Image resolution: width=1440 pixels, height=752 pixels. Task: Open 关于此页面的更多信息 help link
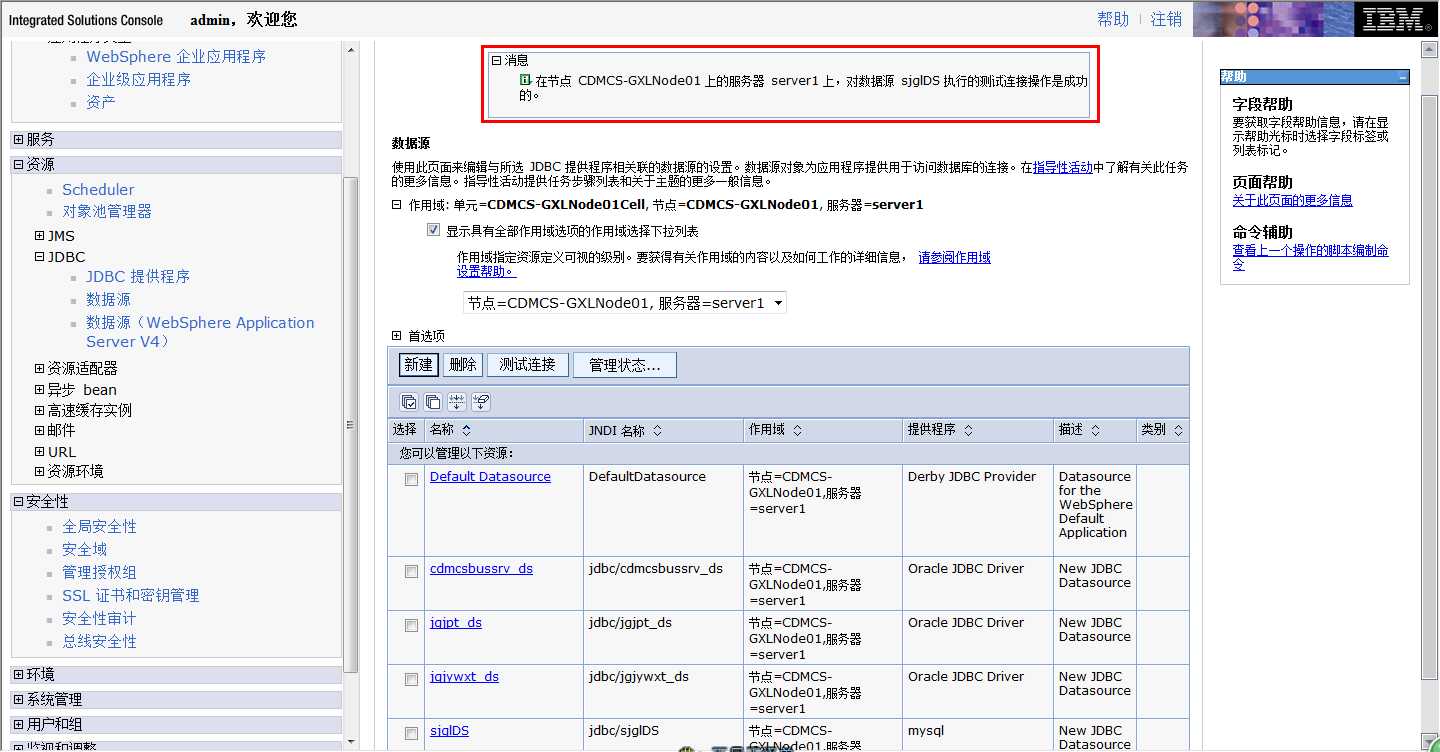pos(1292,201)
